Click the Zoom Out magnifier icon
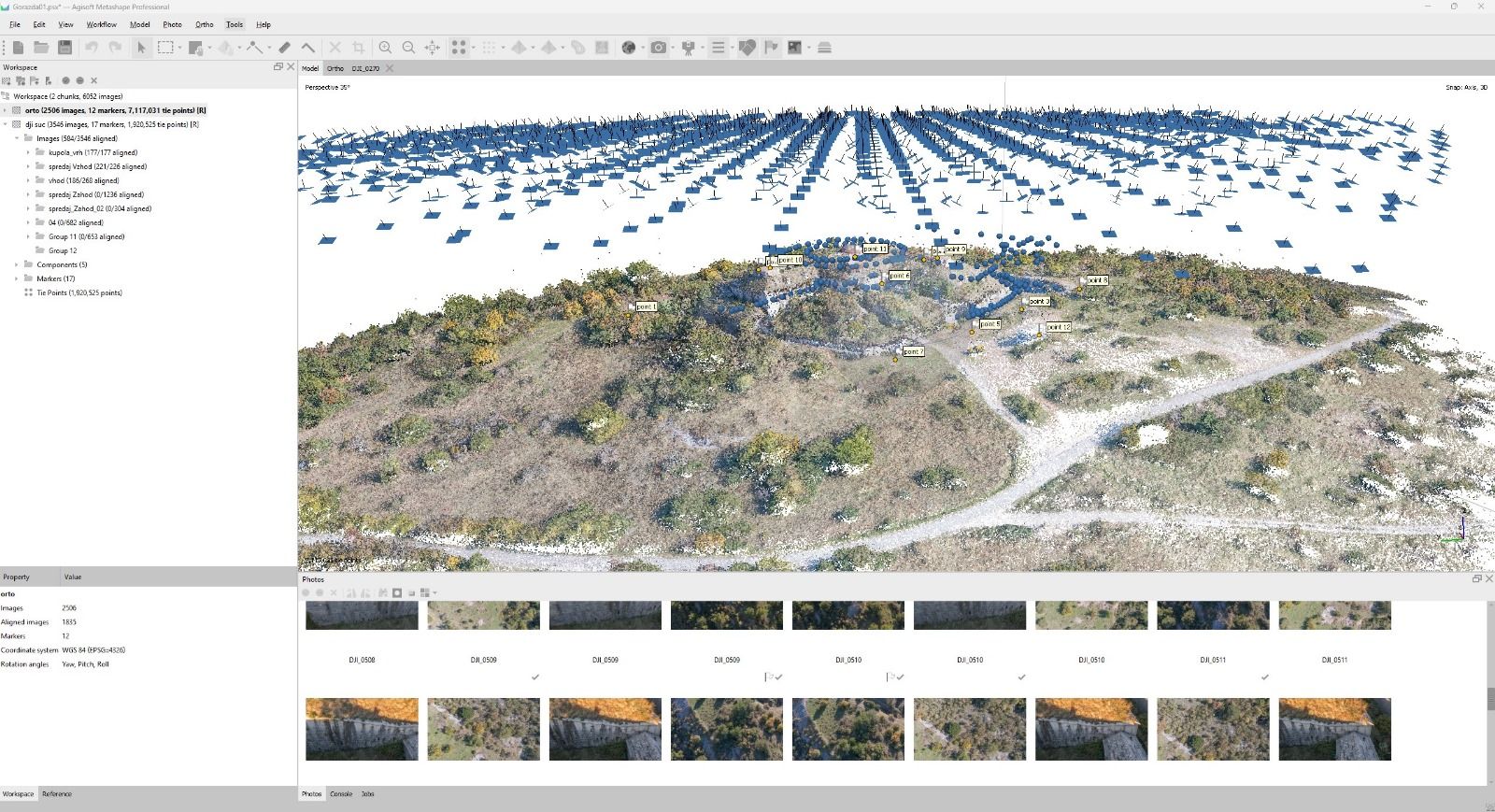This screenshot has width=1495, height=812. (x=408, y=48)
